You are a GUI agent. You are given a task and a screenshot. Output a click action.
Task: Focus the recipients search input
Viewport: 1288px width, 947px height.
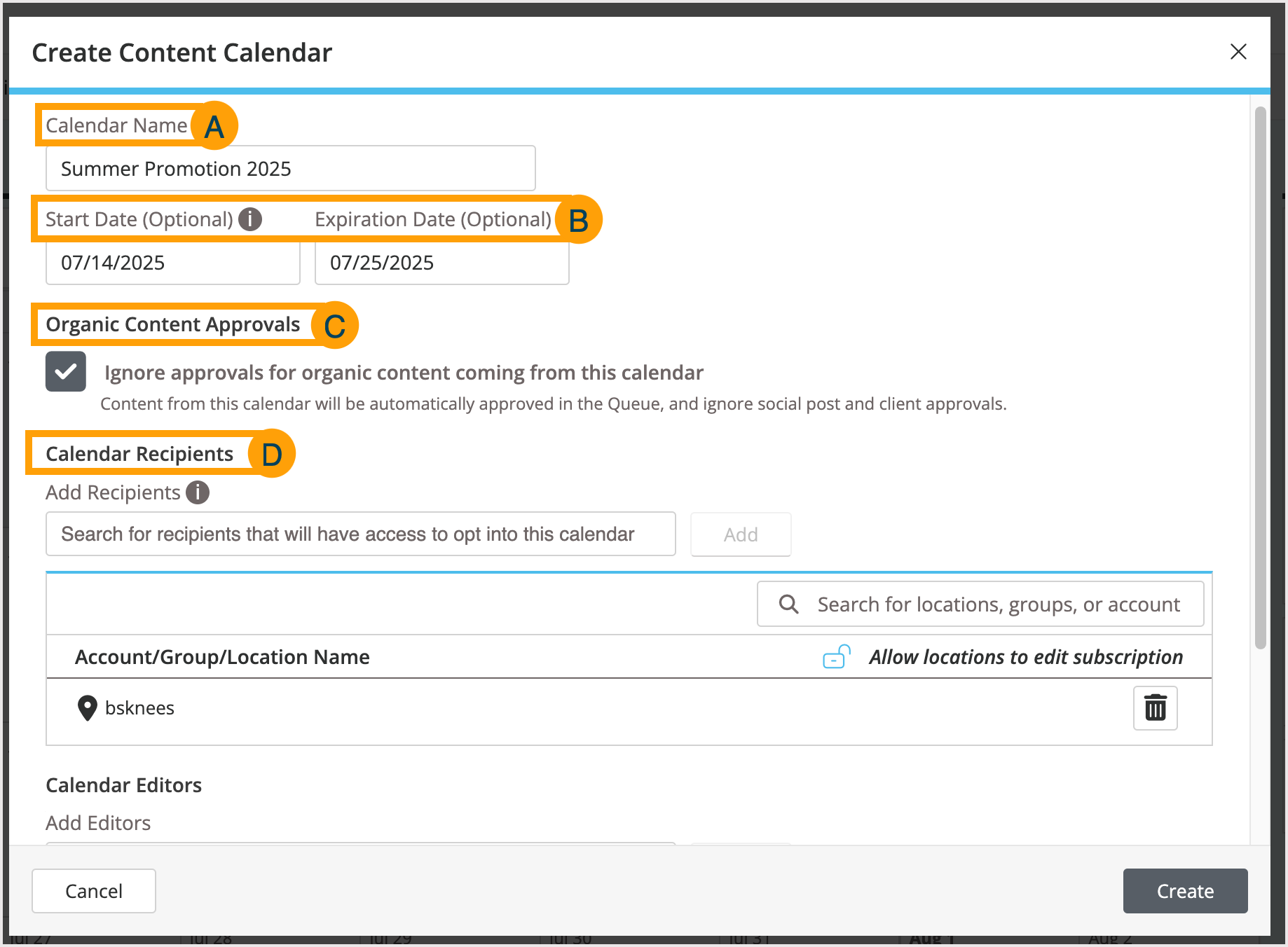(360, 534)
